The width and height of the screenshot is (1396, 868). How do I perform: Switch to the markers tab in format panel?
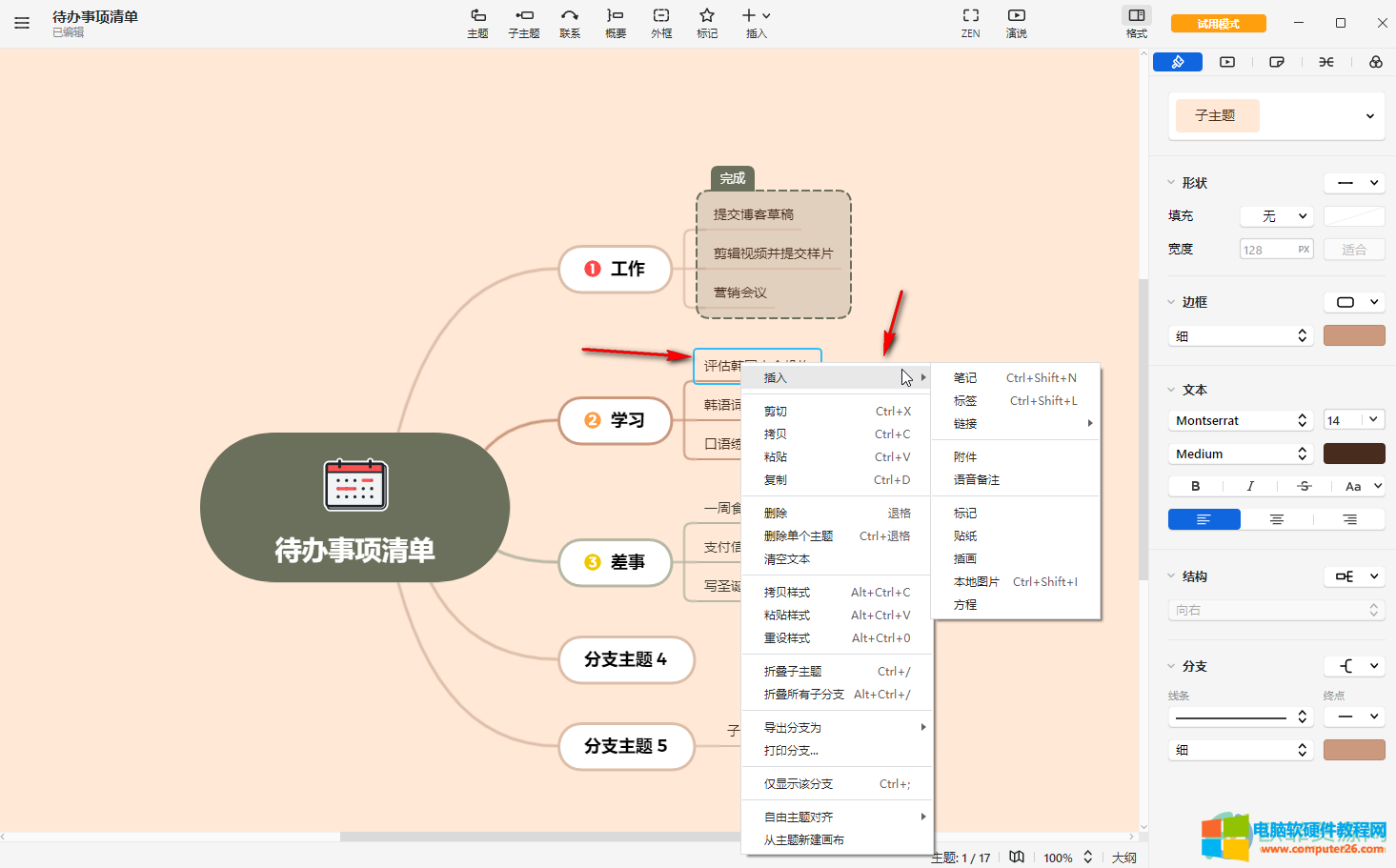pyautogui.click(x=1326, y=62)
